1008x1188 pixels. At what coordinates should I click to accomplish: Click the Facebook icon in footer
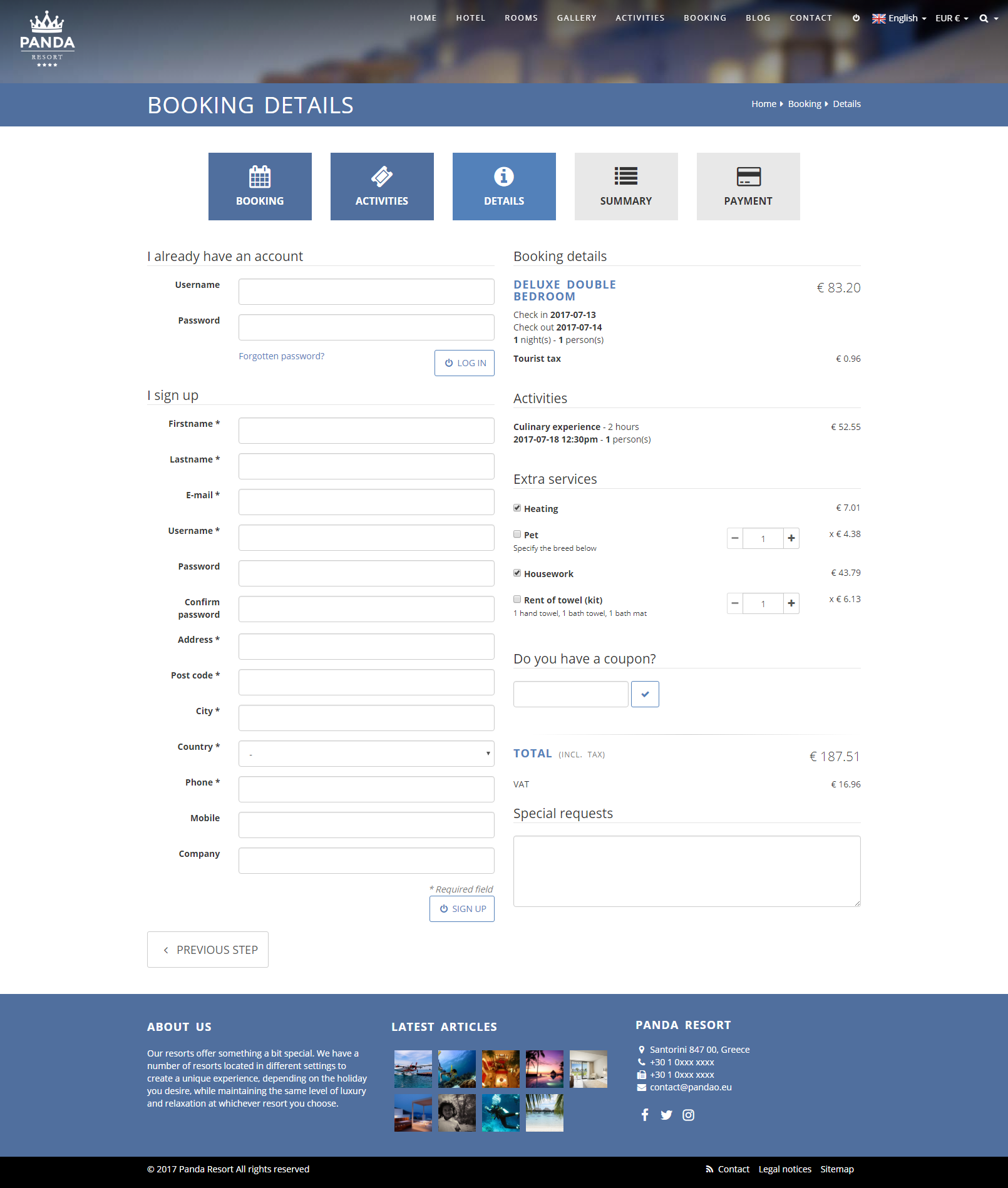tap(645, 1115)
